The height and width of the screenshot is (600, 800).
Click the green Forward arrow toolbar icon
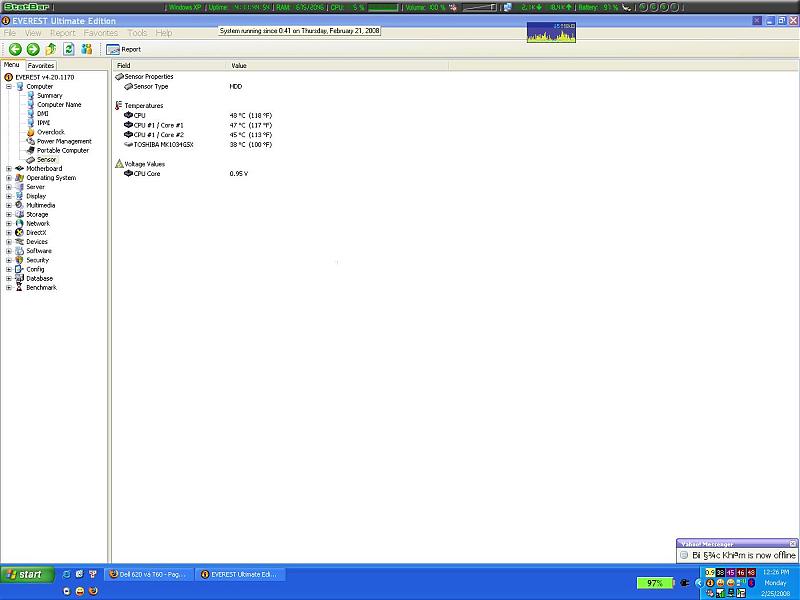pyautogui.click(x=33, y=49)
